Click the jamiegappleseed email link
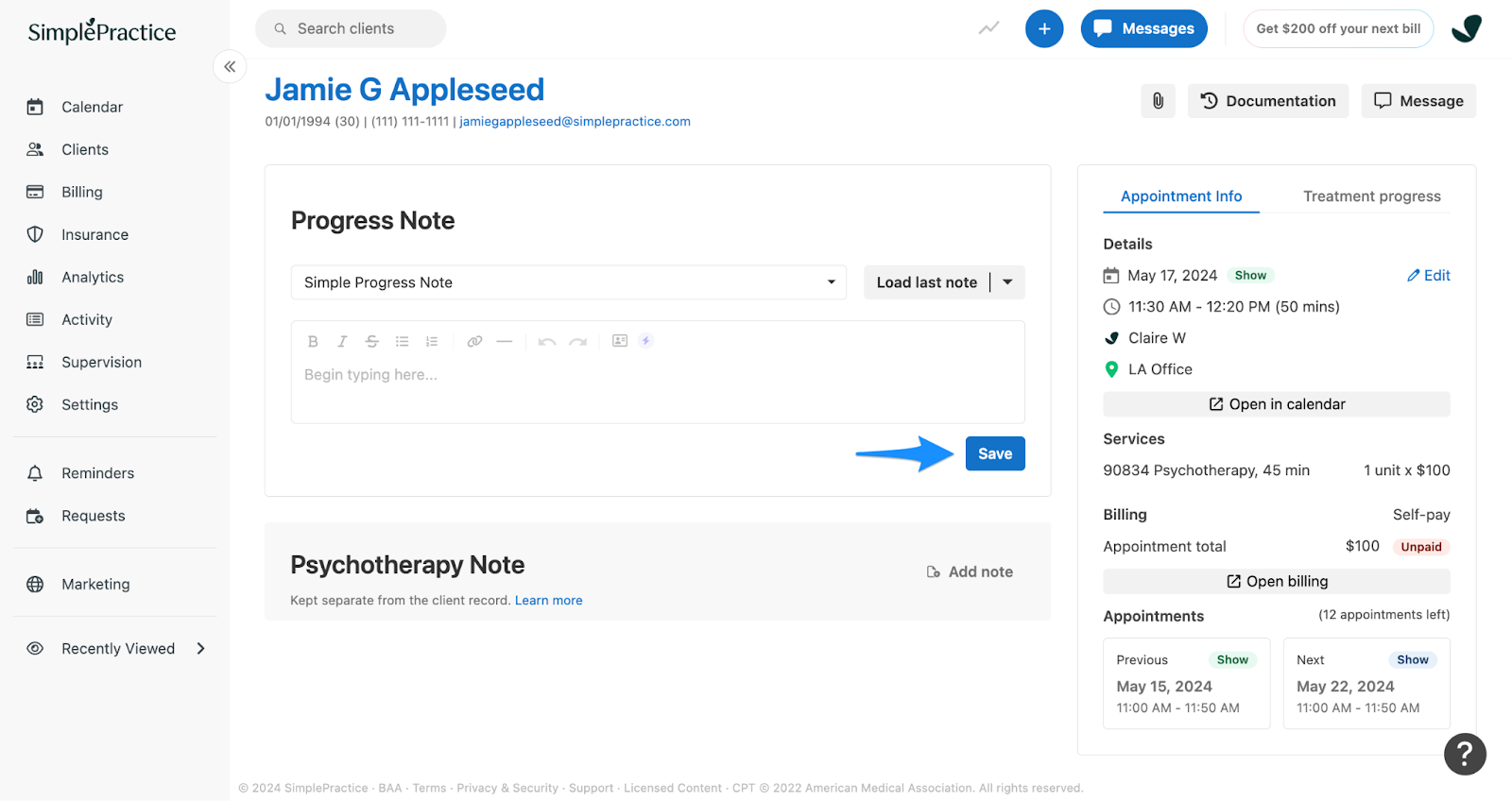This screenshot has width=1512, height=801. [575, 121]
